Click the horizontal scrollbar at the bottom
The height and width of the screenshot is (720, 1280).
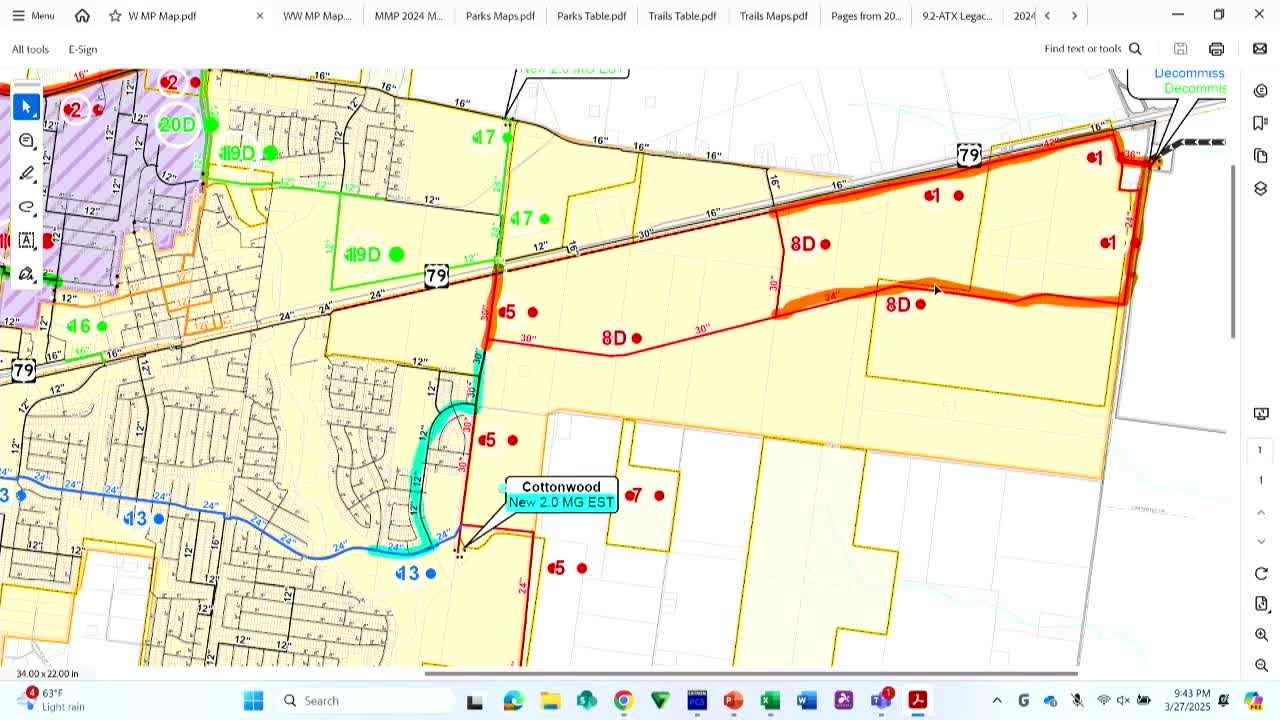(751, 674)
